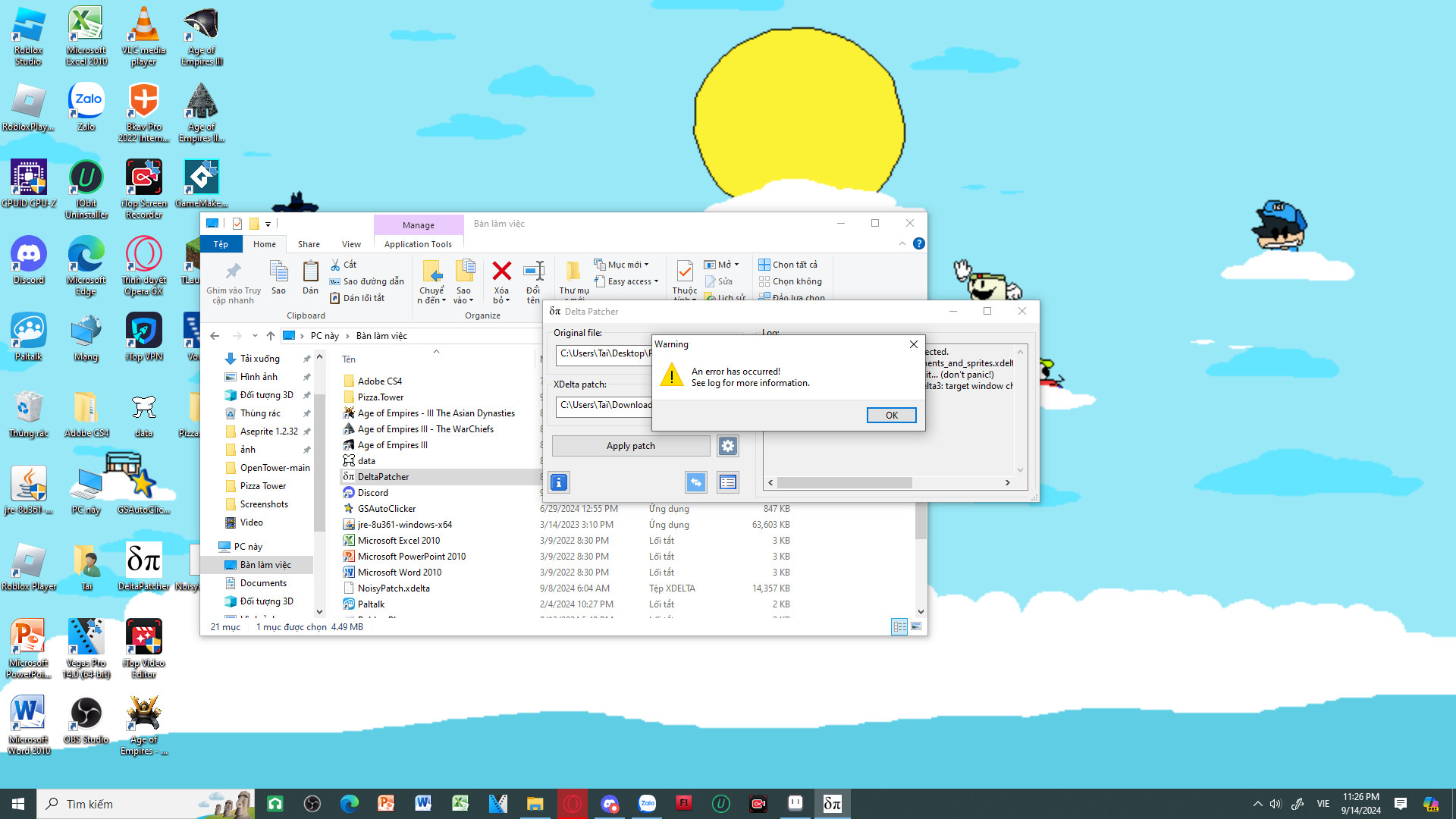Click the red X delete icon in ribbon
Viewport: 1456px width, 819px height.
[501, 271]
